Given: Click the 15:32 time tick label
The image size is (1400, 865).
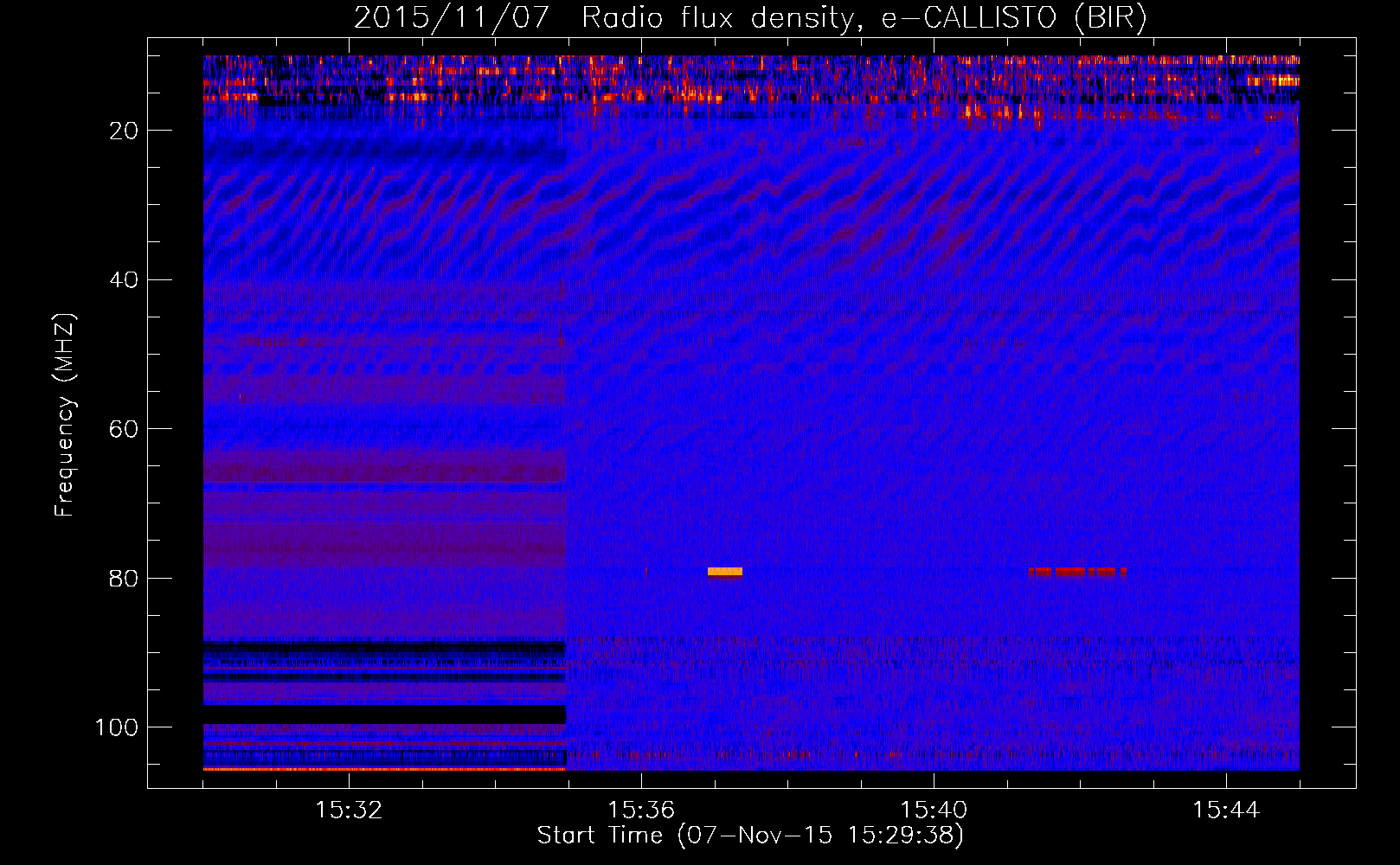Looking at the screenshot, I should [349, 810].
